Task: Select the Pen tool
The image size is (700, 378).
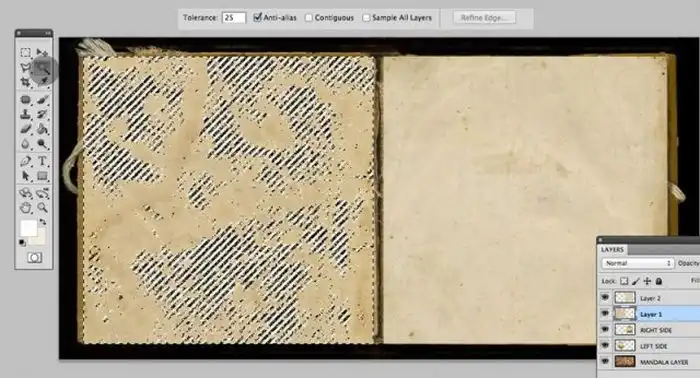Action: (25, 161)
